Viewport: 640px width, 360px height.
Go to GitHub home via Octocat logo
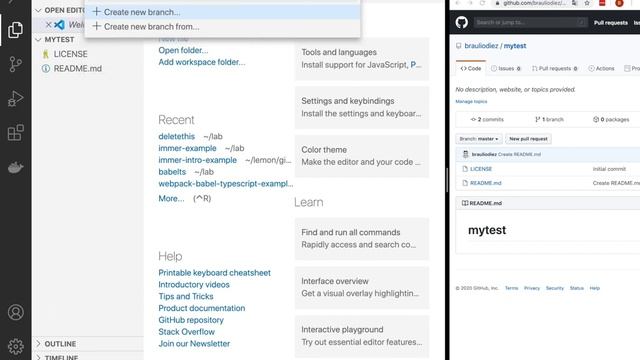click(x=462, y=22)
